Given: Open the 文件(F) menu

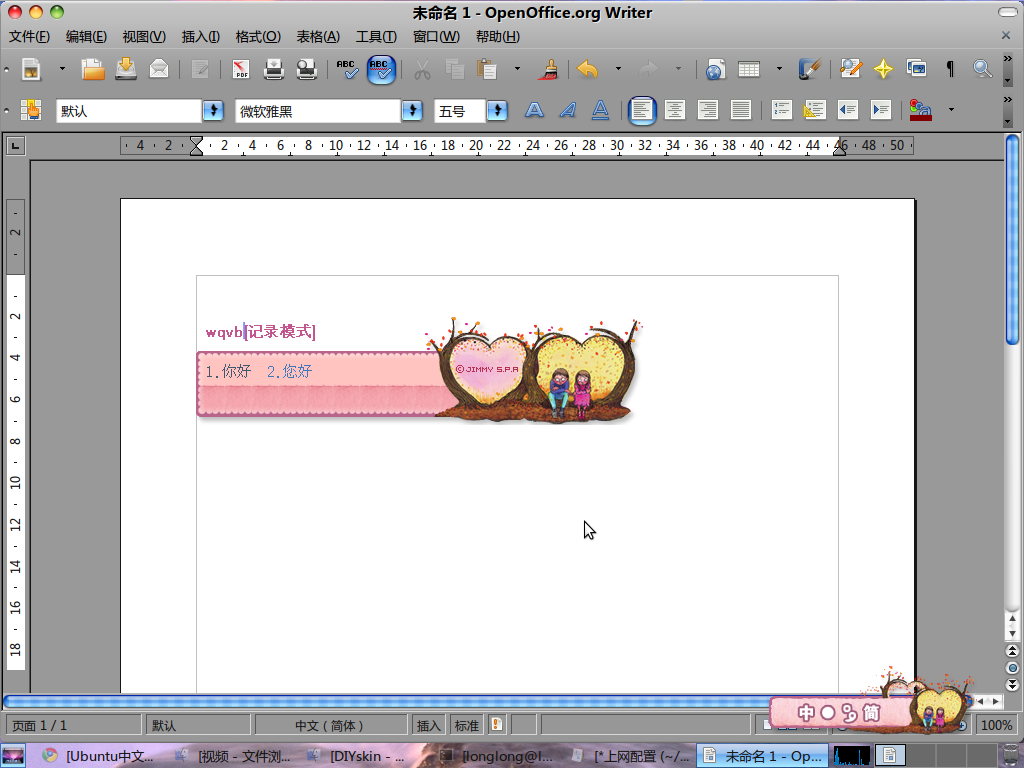Looking at the screenshot, I should click(x=29, y=37).
